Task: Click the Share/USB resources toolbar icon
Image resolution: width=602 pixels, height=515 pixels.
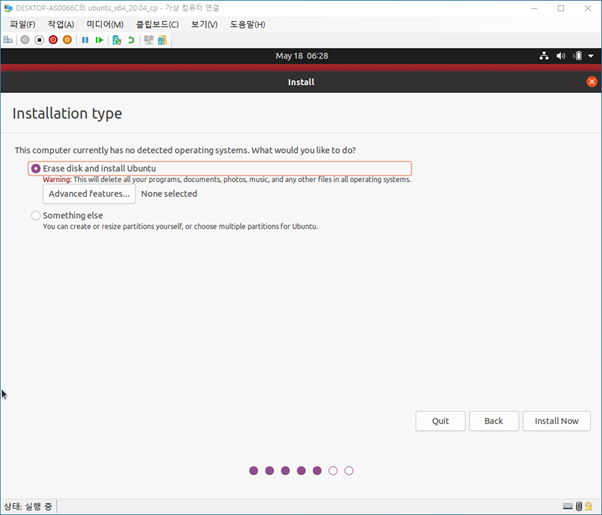Action: pyautogui.click(x=162, y=40)
